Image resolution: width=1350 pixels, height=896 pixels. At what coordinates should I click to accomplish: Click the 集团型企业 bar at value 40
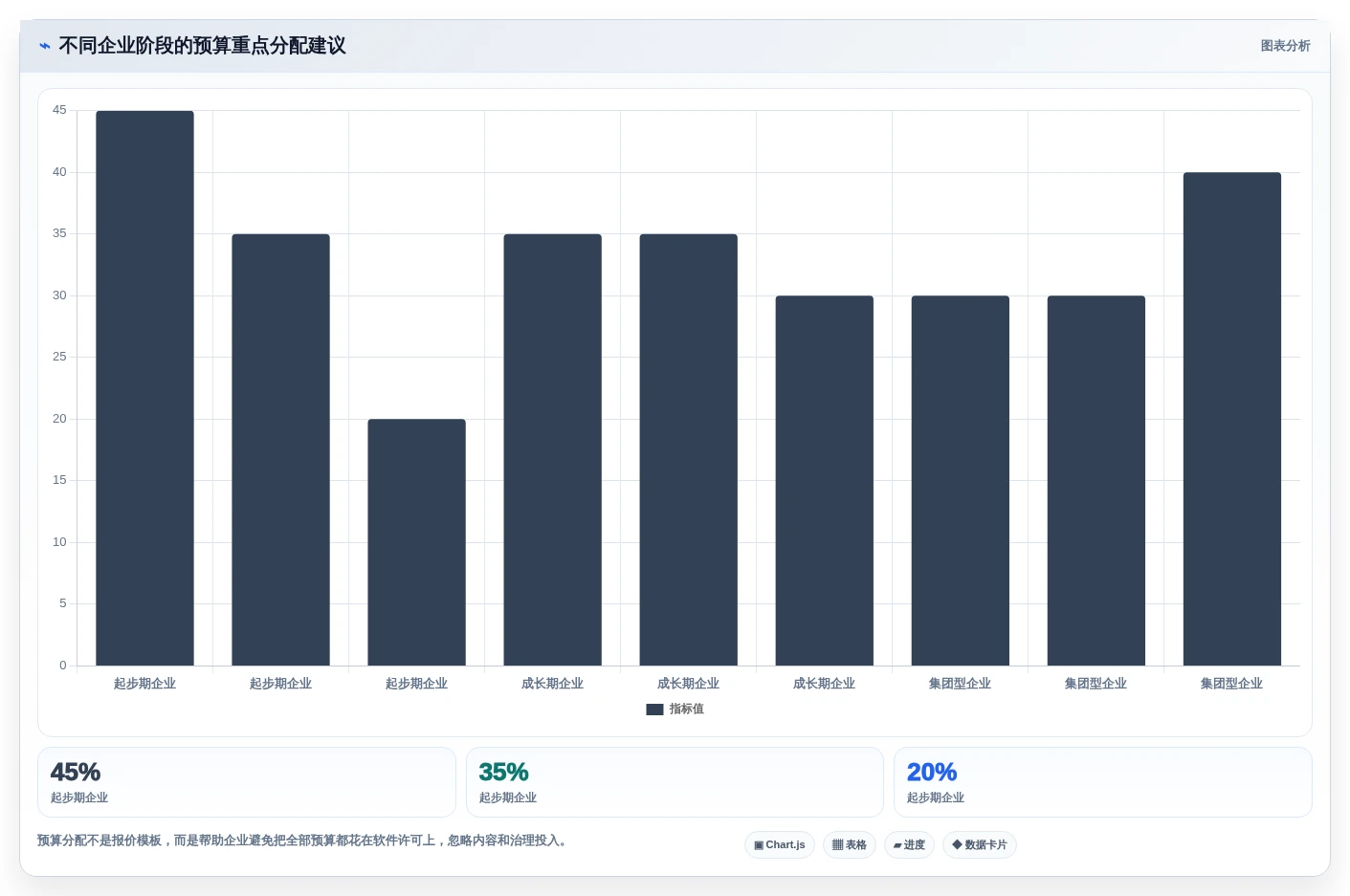[x=1232, y=419]
